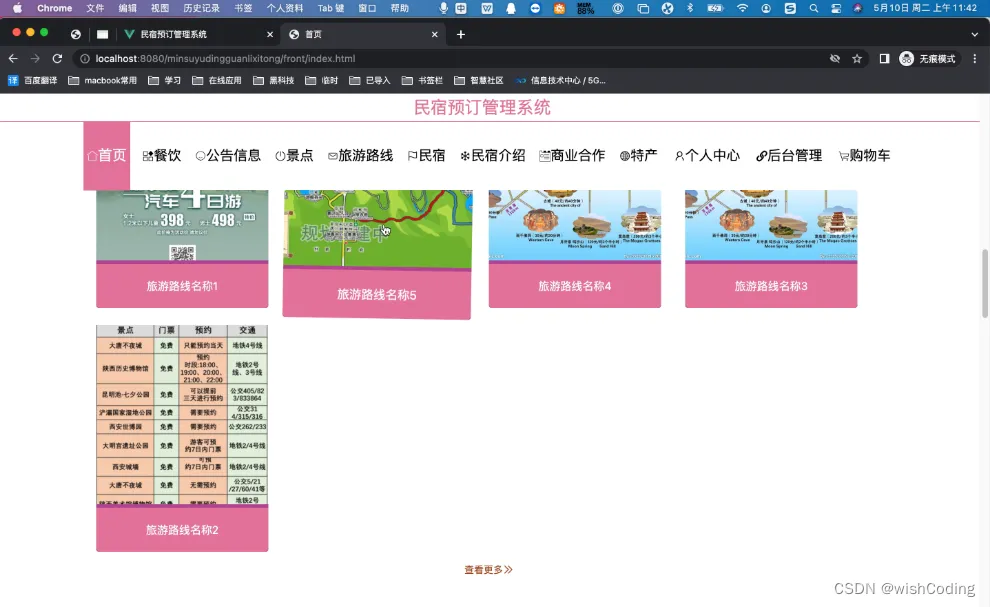990x607 pixels.
Task: Open 旅游路线 in site navigation
Action: [x=361, y=155]
